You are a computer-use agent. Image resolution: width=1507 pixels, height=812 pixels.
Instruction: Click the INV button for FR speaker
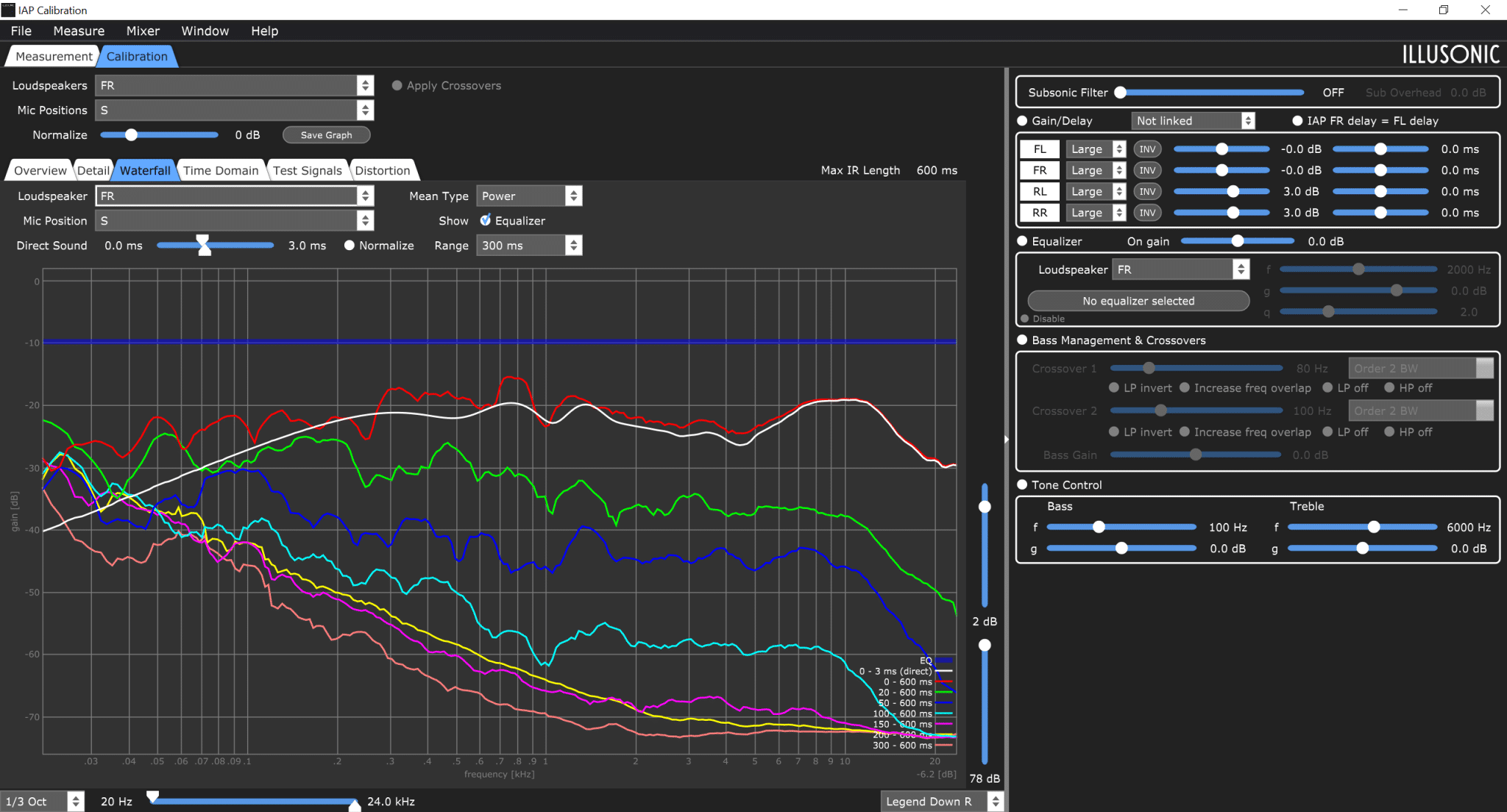pyautogui.click(x=1147, y=171)
